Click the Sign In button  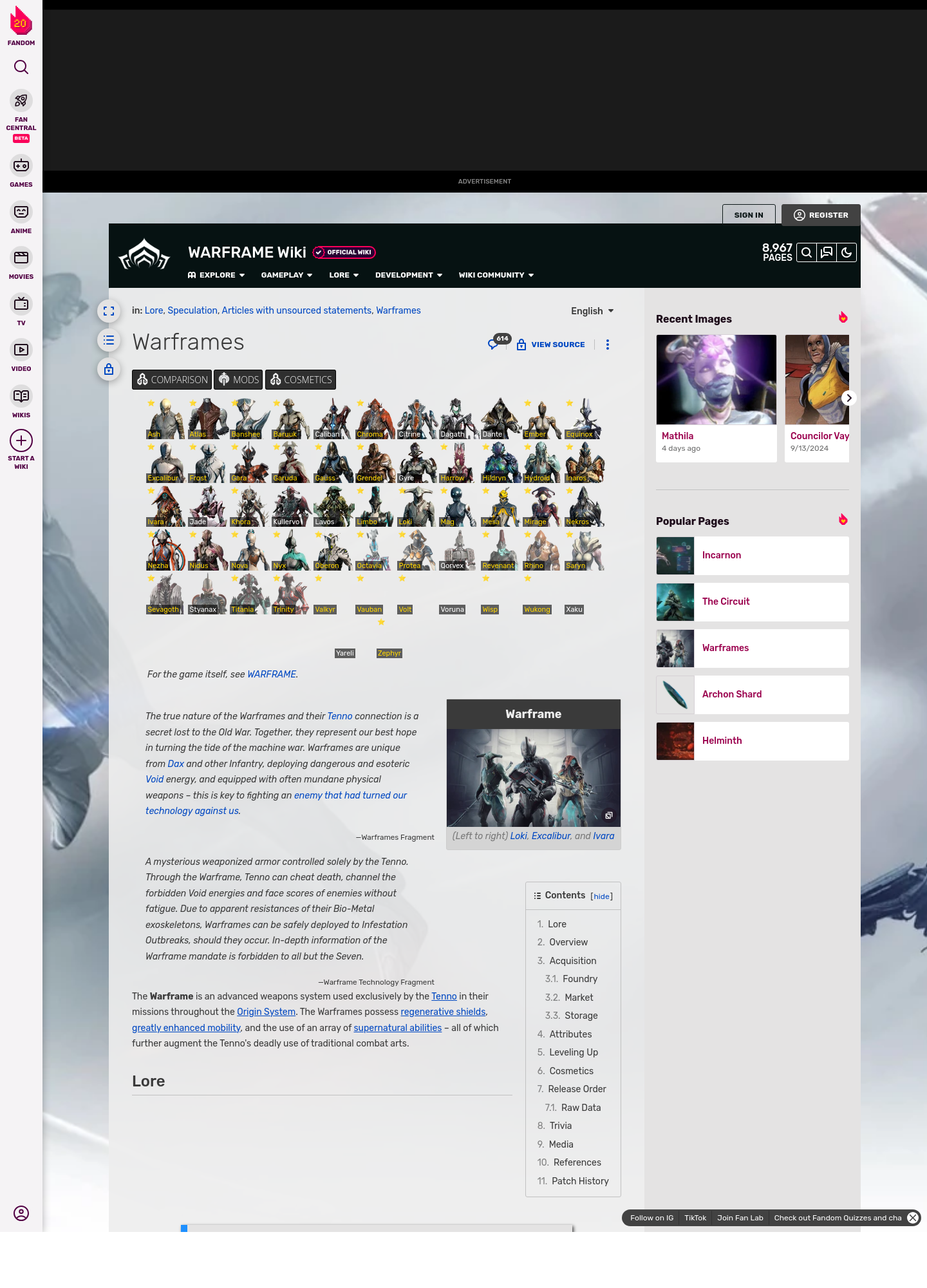[x=749, y=215]
